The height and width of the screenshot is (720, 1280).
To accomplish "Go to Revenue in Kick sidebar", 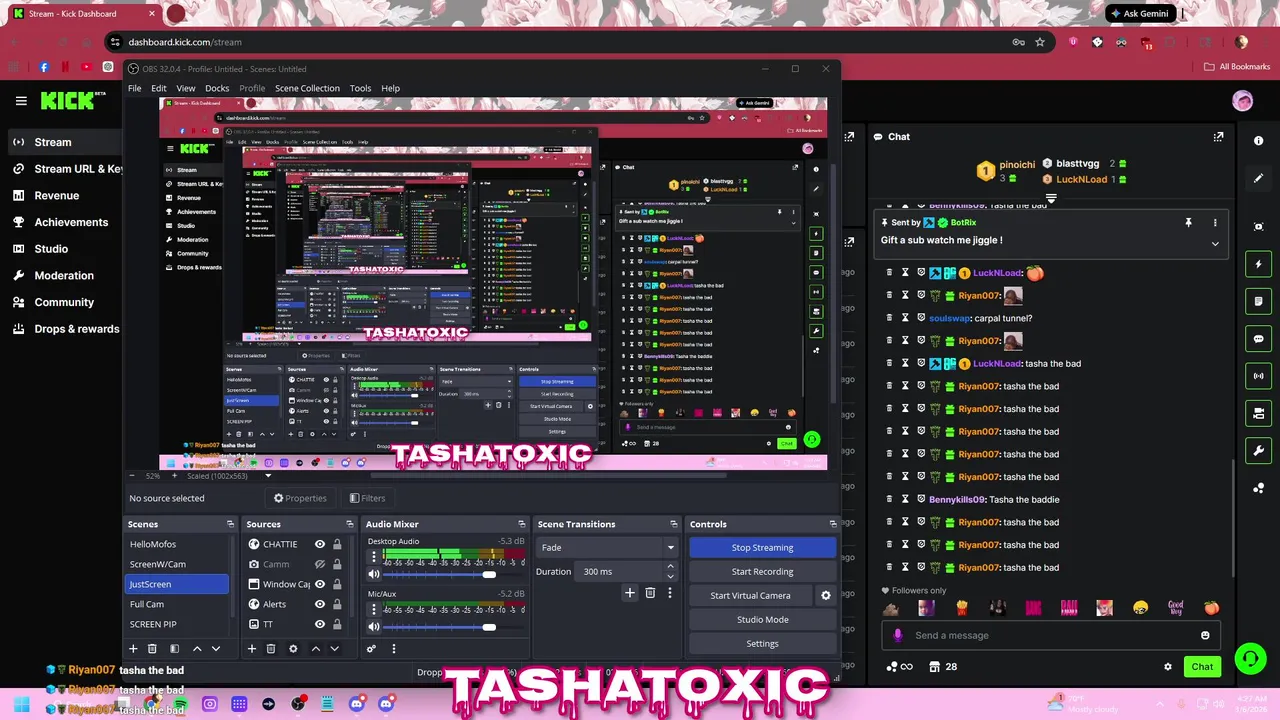I will pyautogui.click(x=57, y=195).
